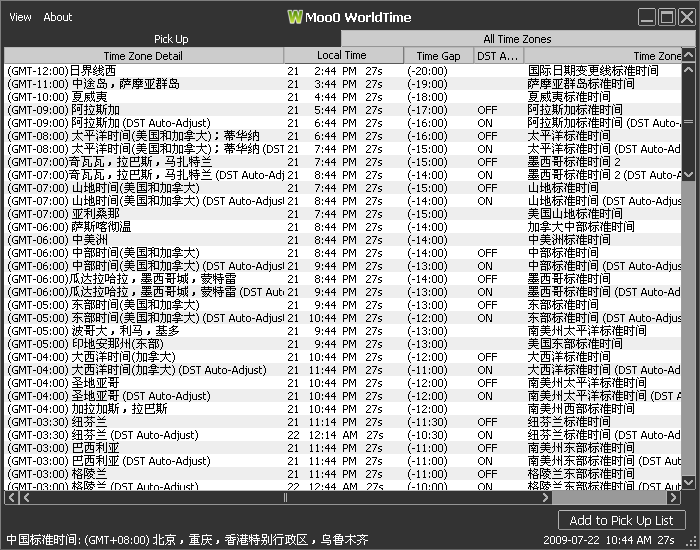Viewport: 700px width, 550px height.
Task: Select the row (GMT-04:00) 加拉加斯，拉巴斯
Action: [343, 409]
